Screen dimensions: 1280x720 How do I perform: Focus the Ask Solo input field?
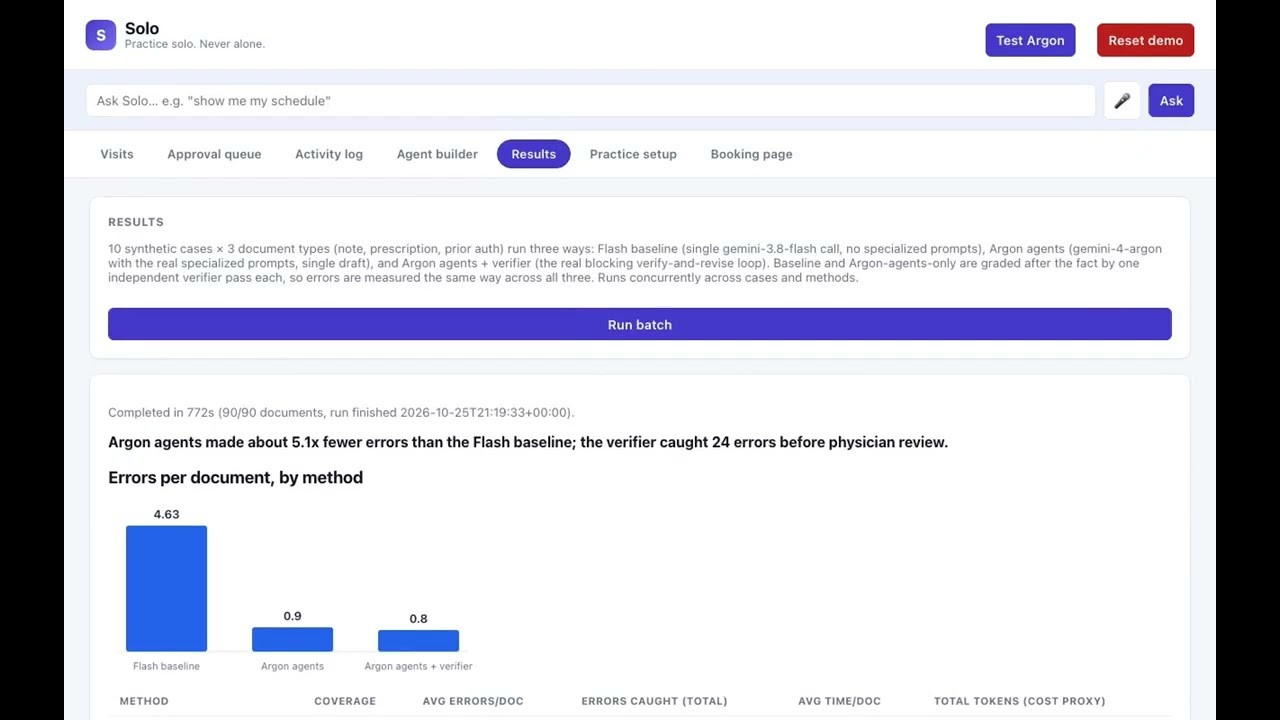(590, 101)
